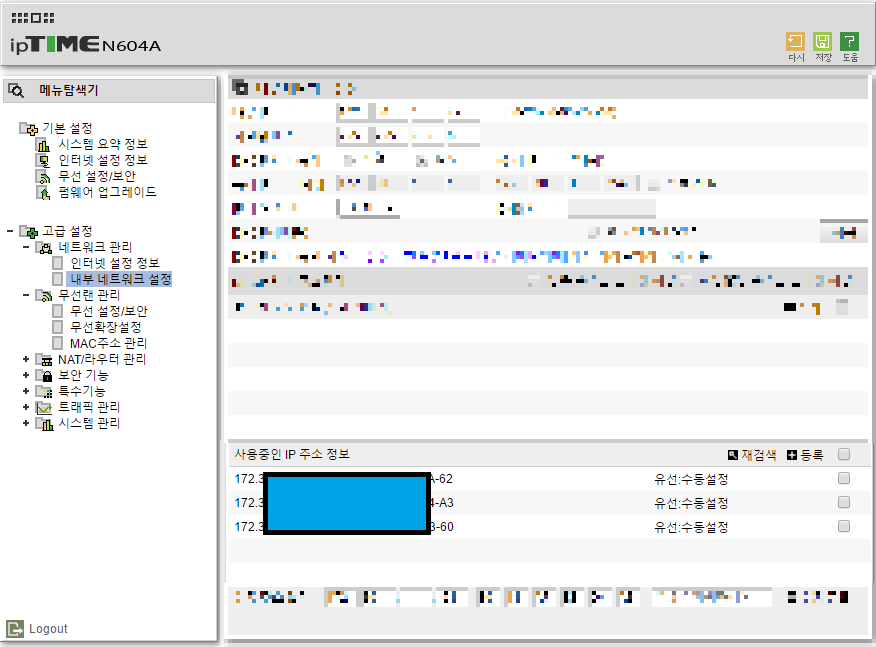Viewport: 876px width, 647px height.
Task: Click the 메뉴탐색기 header bar
Action: pyautogui.click(x=109, y=91)
